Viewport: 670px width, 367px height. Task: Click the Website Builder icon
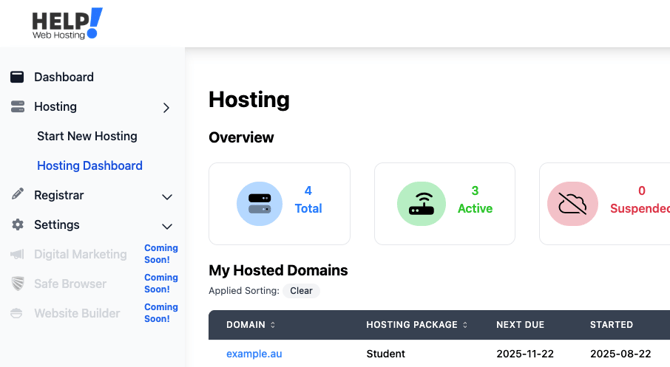(x=16, y=313)
